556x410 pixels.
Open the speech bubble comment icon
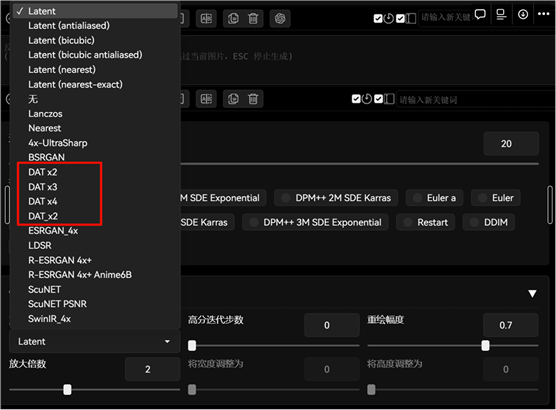click(x=480, y=15)
